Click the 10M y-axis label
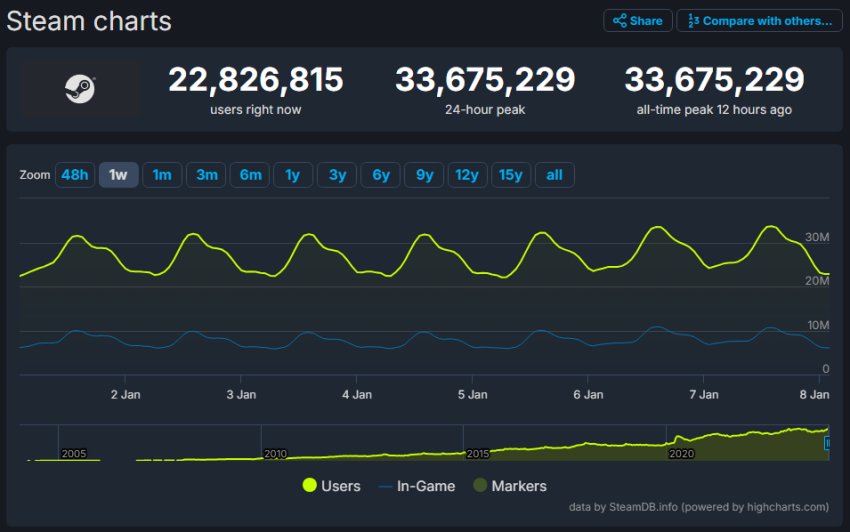The height and width of the screenshot is (532, 850). 818,325
